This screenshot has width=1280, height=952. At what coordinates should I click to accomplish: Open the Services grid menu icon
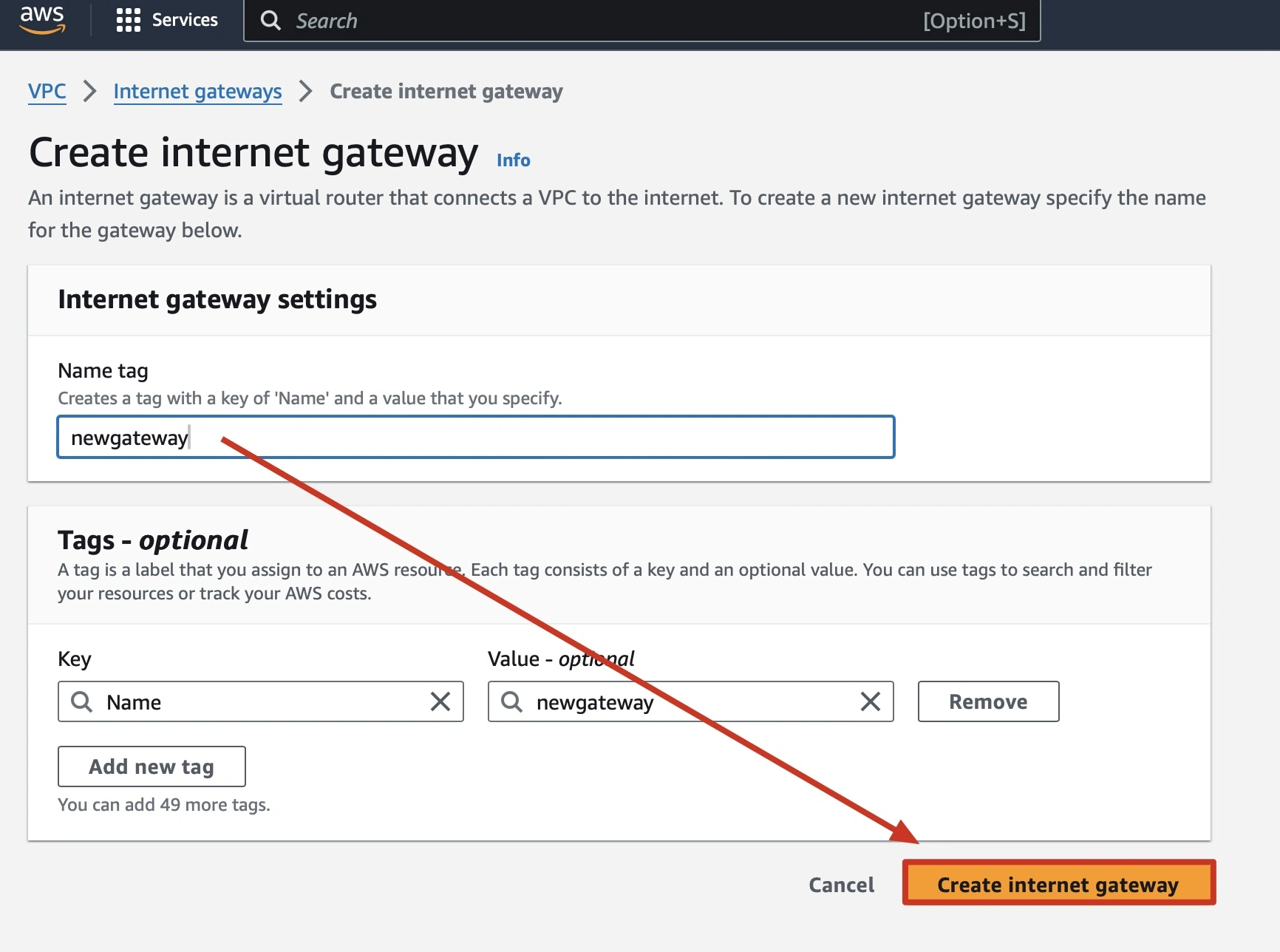(x=128, y=20)
